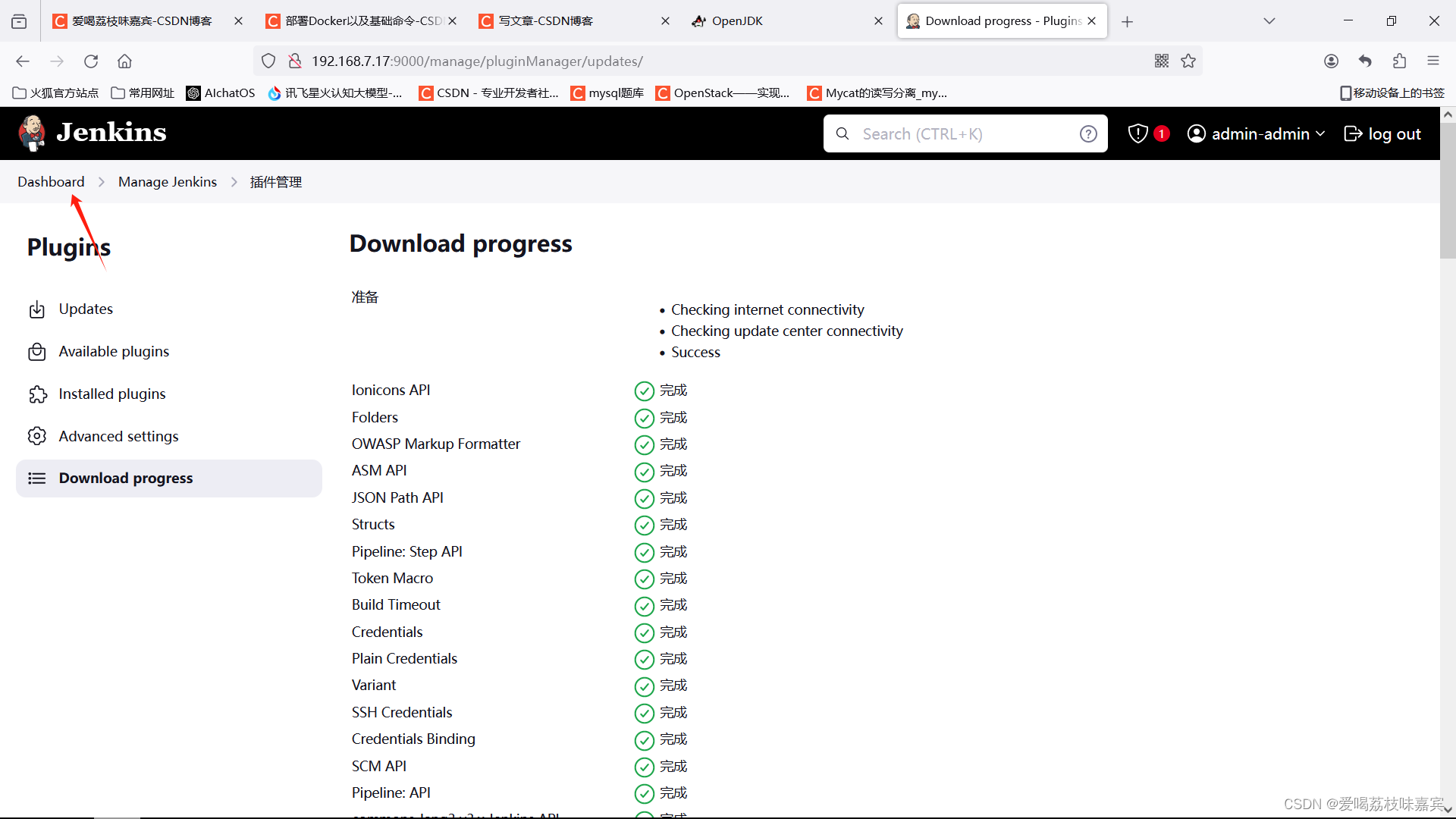Select Download progress sidebar item

pyautogui.click(x=169, y=479)
